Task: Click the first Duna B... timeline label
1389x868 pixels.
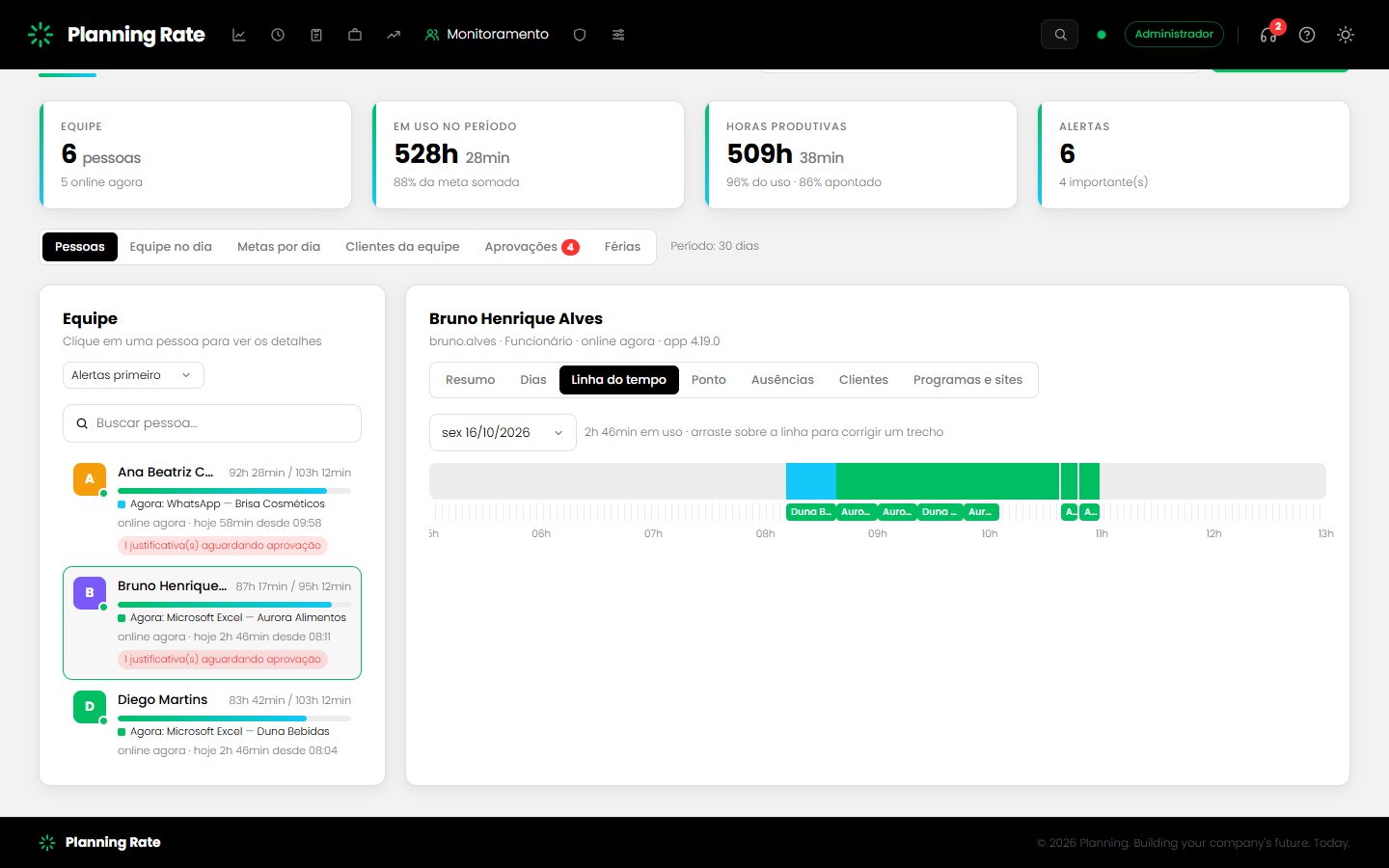Action: (810, 512)
